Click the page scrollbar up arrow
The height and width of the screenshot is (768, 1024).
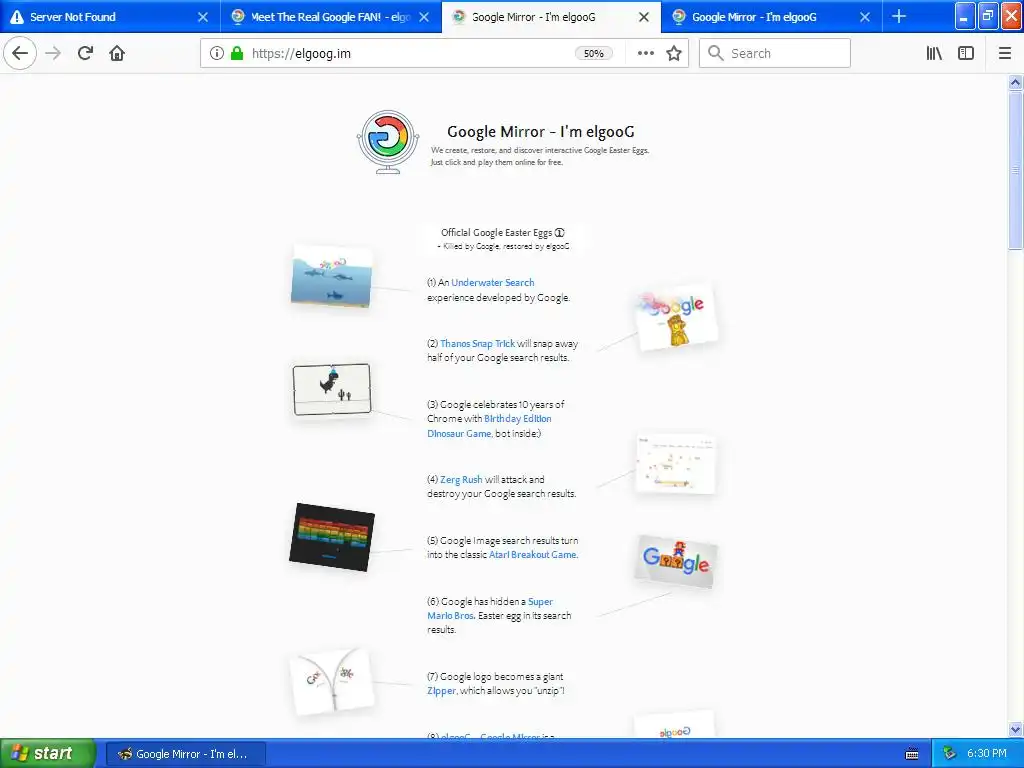coord(1015,82)
